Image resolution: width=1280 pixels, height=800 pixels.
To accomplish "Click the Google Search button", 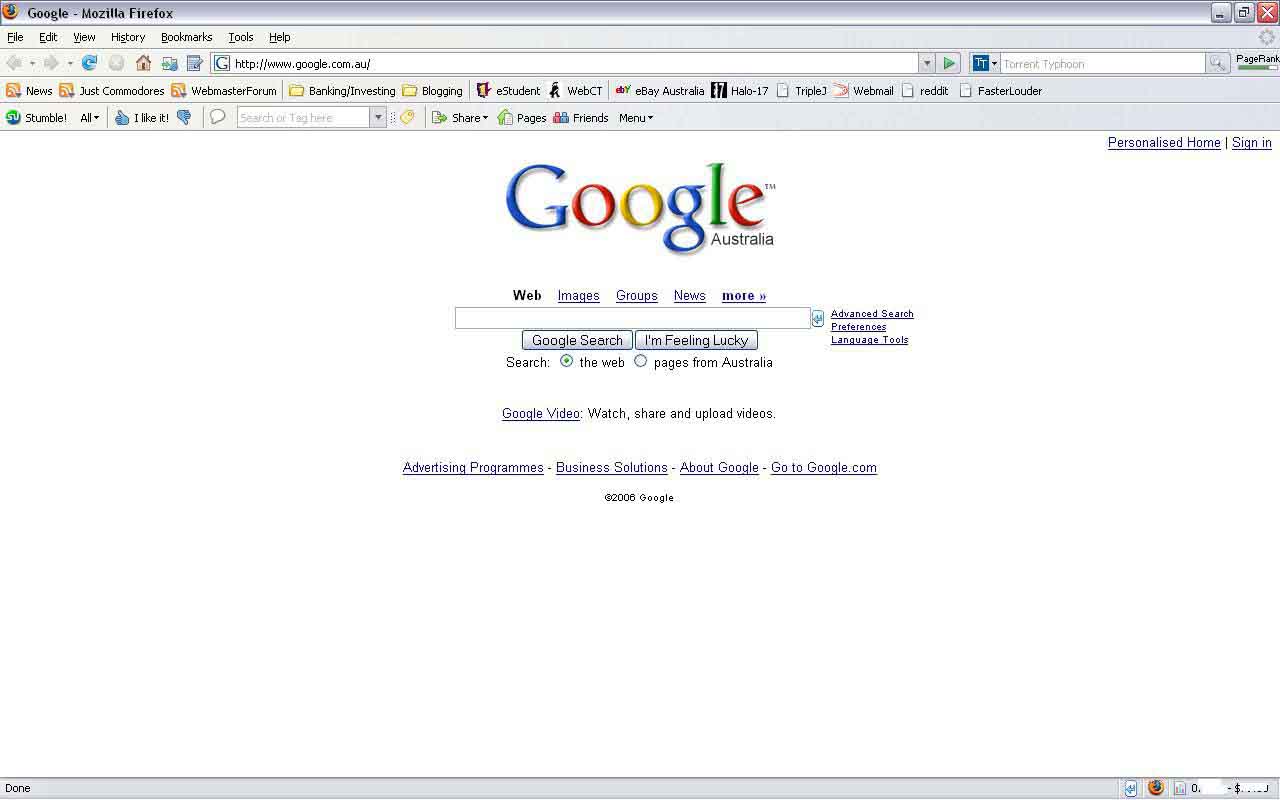I will tap(577, 340).
